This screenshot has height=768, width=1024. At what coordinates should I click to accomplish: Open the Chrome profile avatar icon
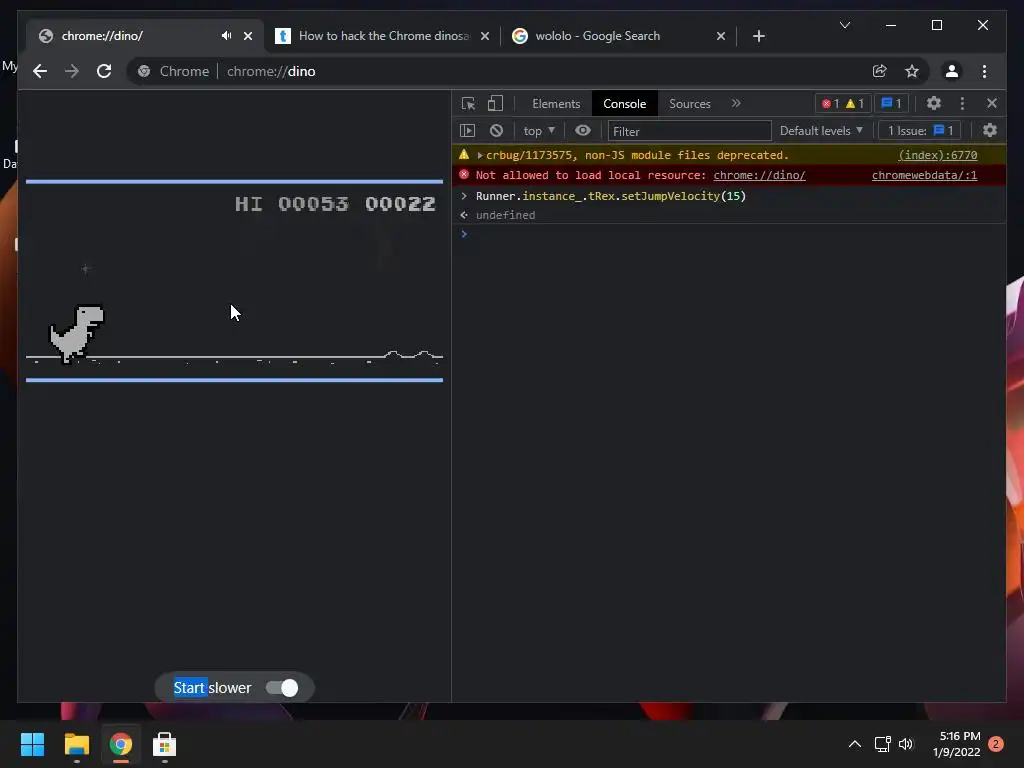pyautogui.click(x=952, y=71)
